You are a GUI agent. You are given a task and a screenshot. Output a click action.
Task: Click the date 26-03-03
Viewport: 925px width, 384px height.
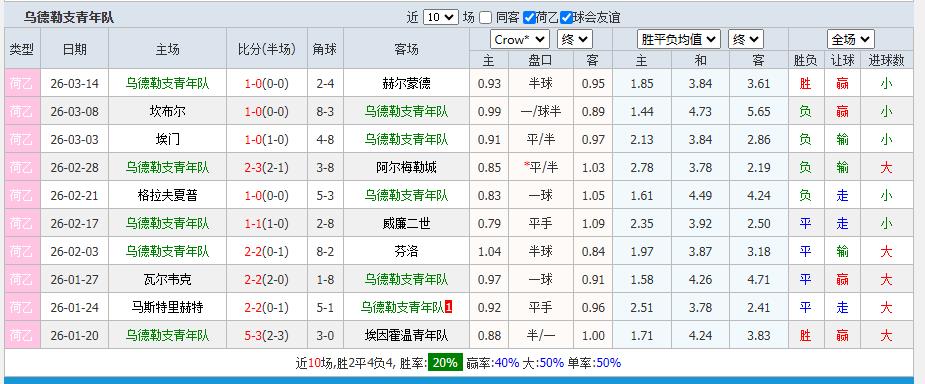[74, 140]
